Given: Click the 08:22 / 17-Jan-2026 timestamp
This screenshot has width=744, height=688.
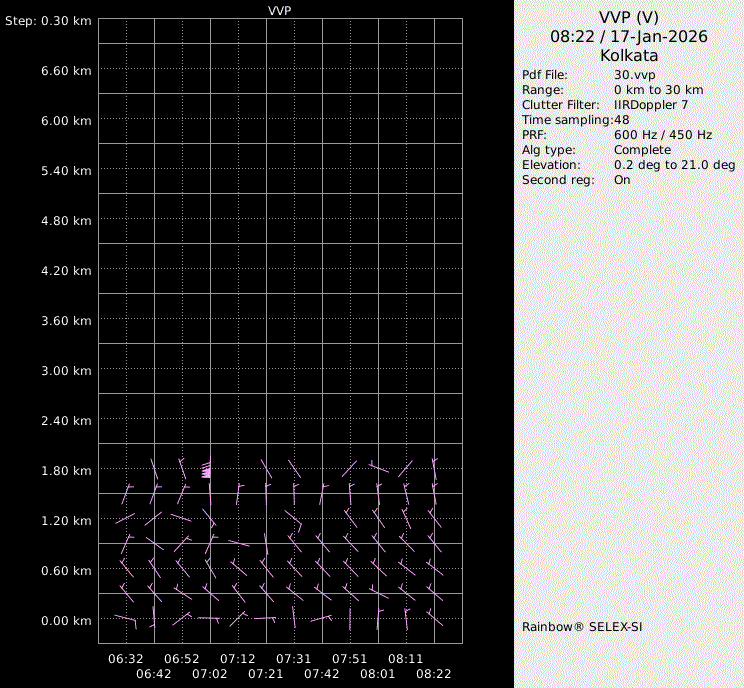Looking at the screenshot, I should (628, 36).
